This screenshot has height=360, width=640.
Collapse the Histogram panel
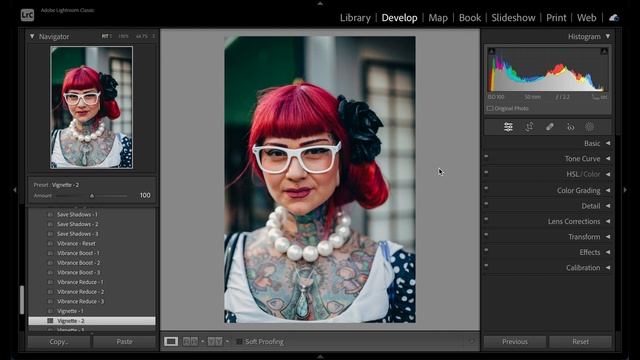[x=608, y=36]
